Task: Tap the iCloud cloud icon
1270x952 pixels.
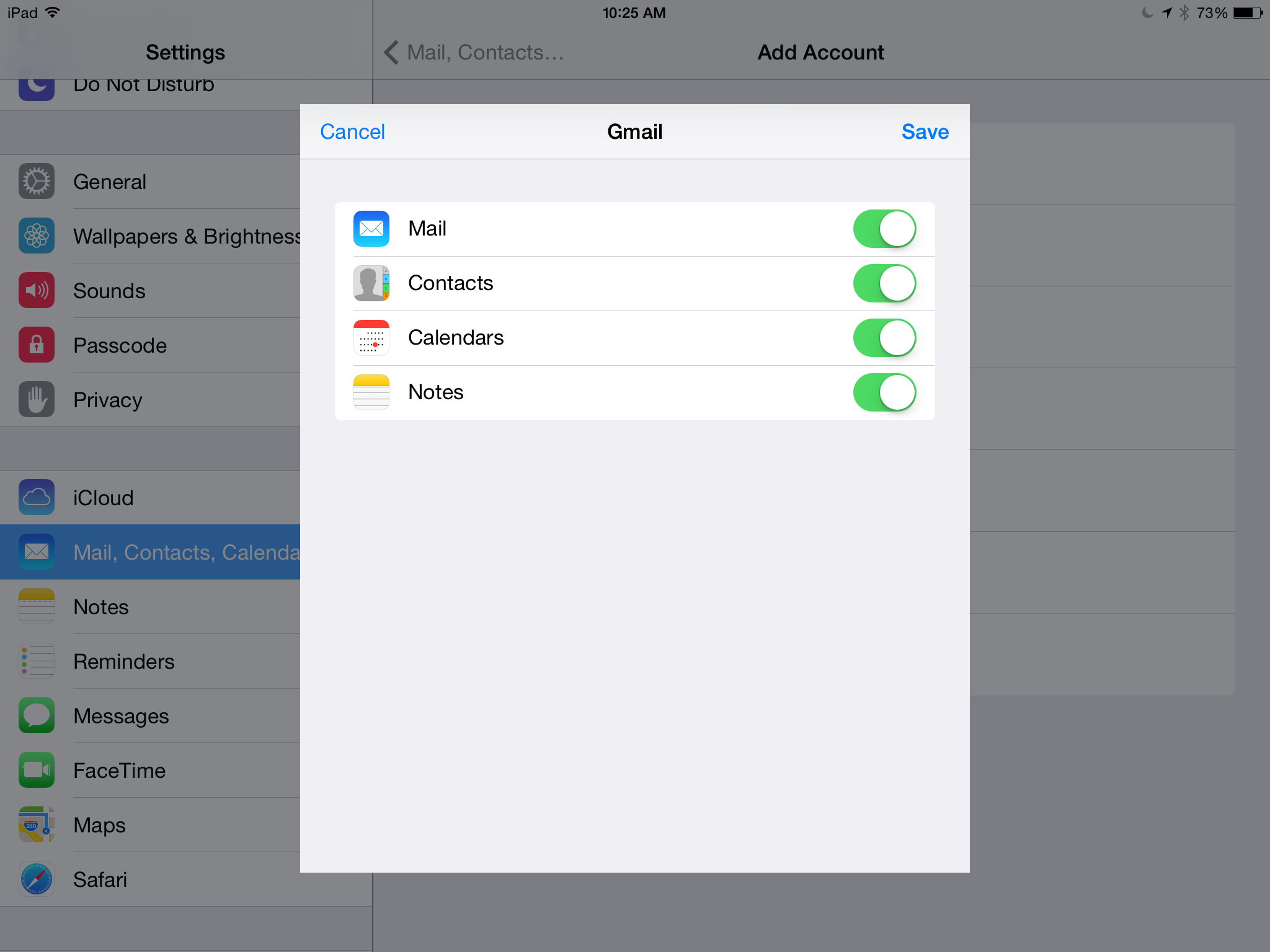Action: (x=37, y=498)
